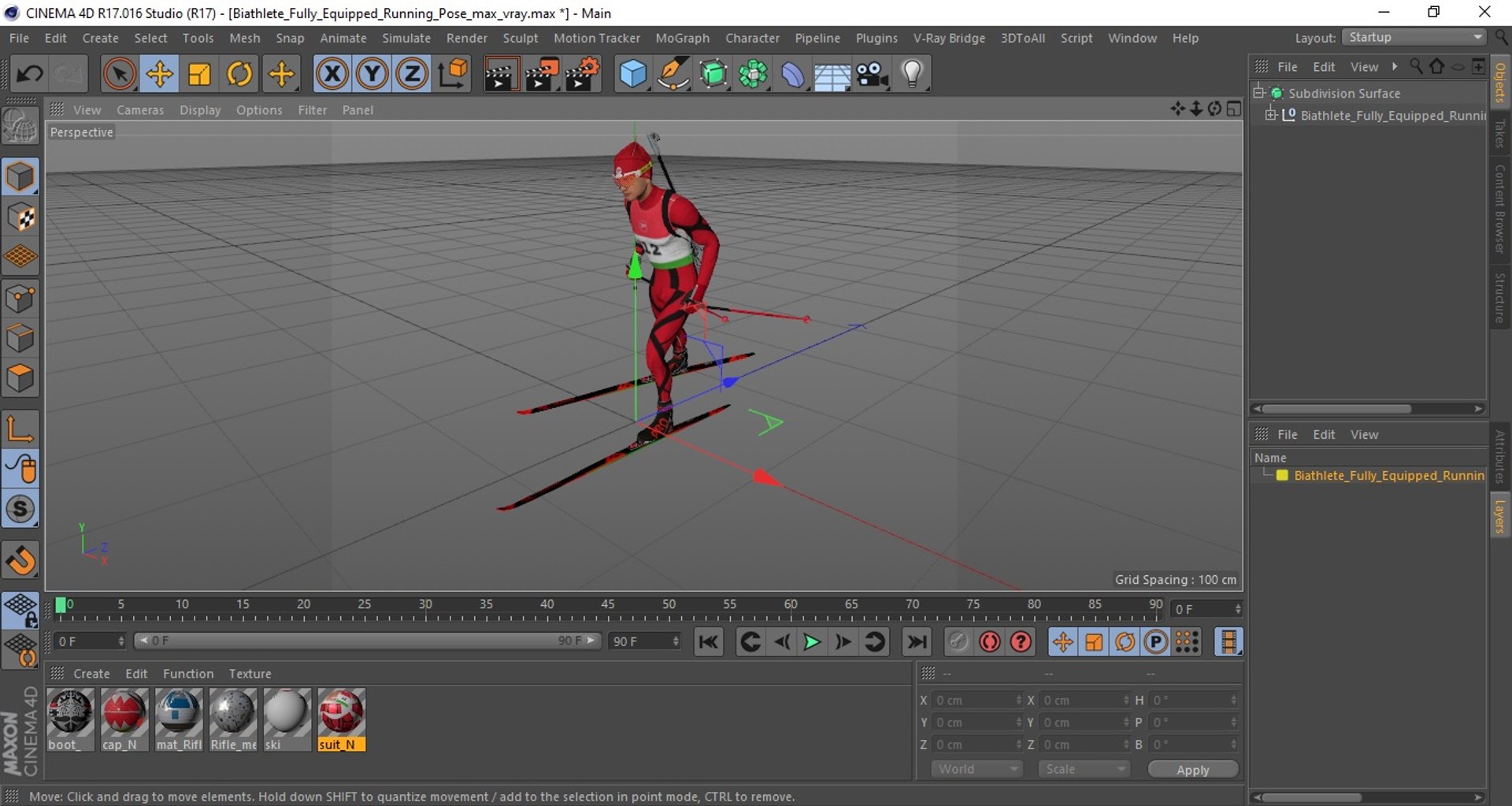This screenshot has width=1512, height=806.
Task: Open the MoGraph menu
Action: 682,38
